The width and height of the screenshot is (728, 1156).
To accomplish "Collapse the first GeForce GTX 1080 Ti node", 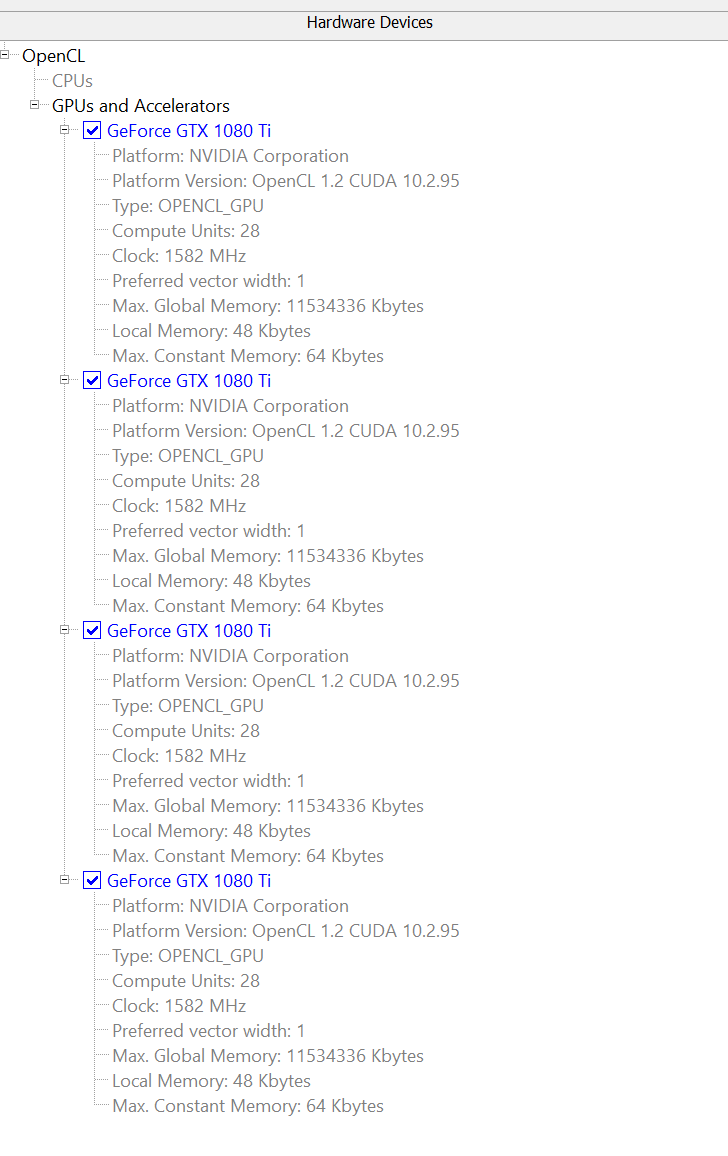I will [65, 130].
